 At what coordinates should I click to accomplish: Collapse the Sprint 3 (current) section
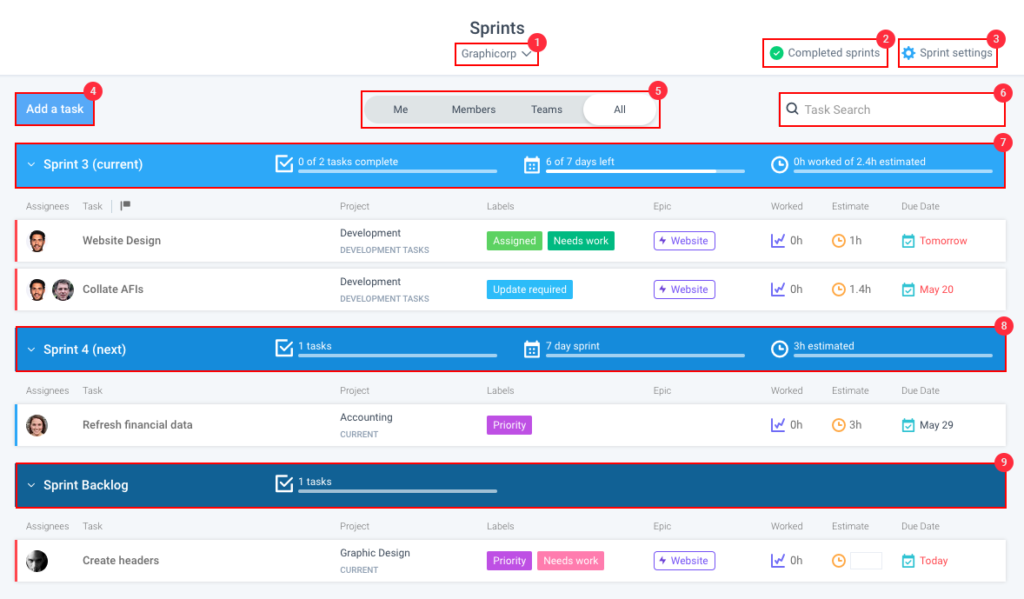[31, 165]
